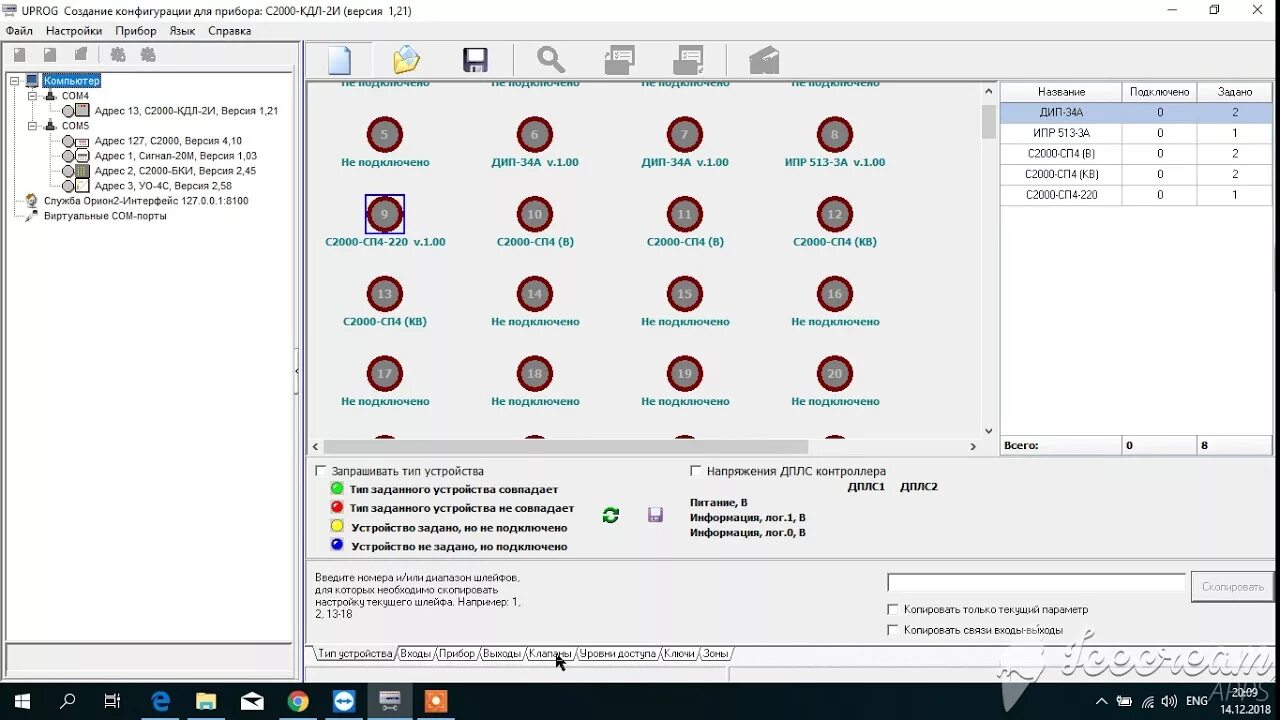The width and height of the screenshot is (1280, 720).
Task: Click the greyed box icon in top toolbar
Action: click(x=764, y=60)
